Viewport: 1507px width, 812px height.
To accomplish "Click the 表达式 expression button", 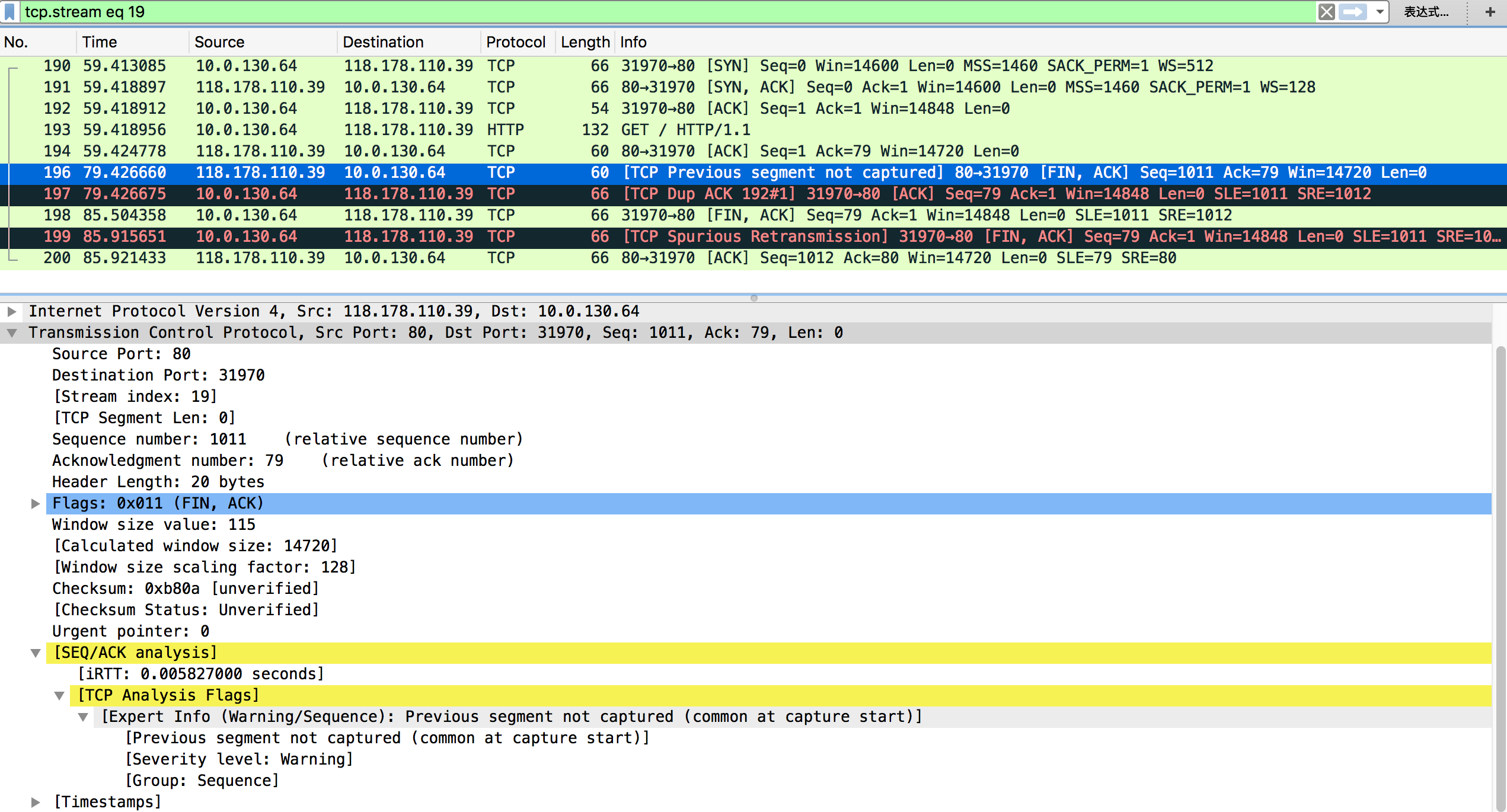I will tap(1426, 12).
